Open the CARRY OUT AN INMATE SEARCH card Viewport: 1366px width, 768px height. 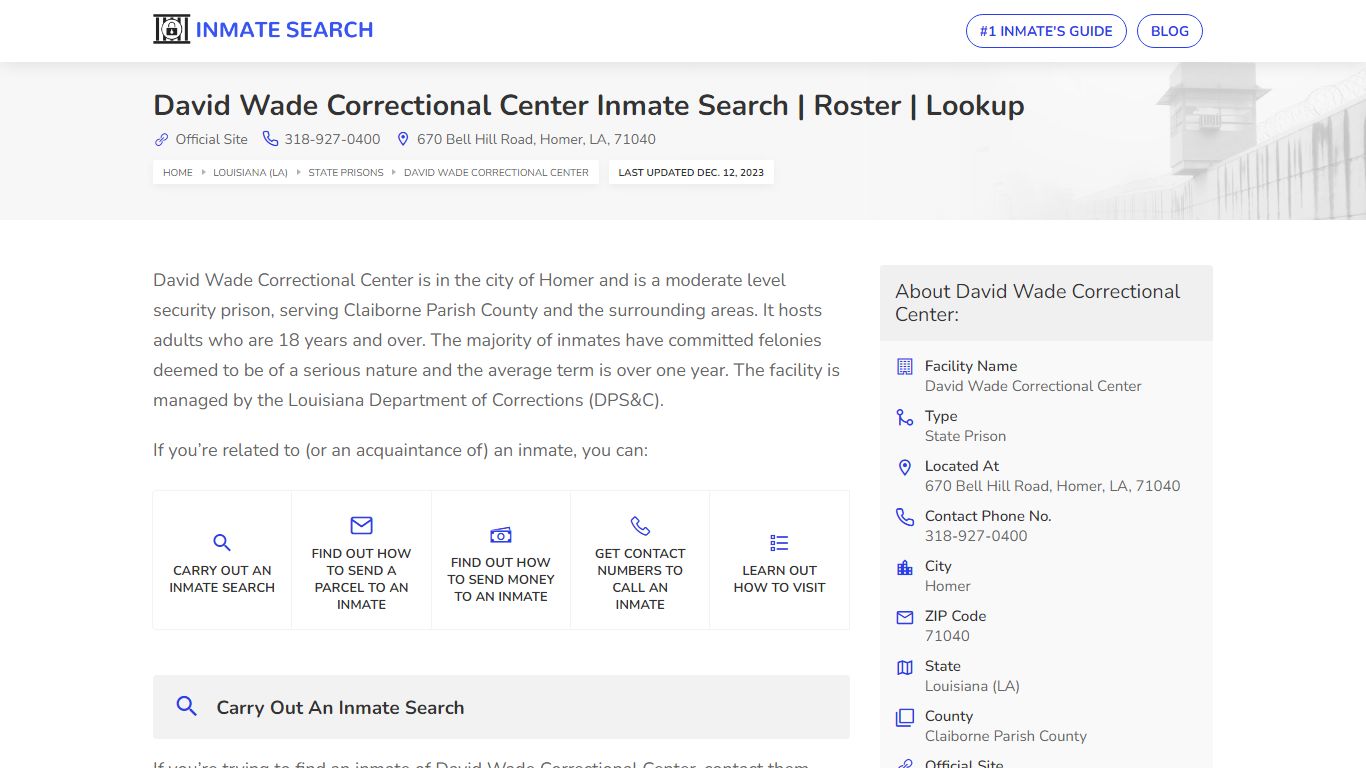tap(222, 560)
